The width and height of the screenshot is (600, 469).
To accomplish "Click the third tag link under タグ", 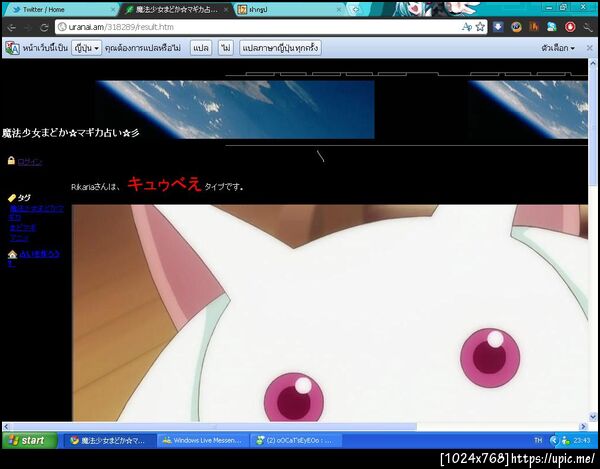I will click(x=19, y=238).
